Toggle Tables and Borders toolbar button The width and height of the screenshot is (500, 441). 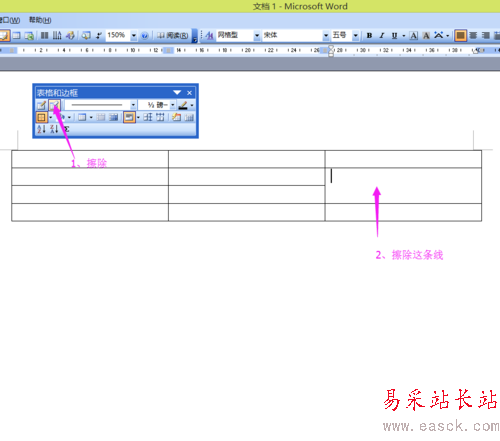pyautogui.click(x=4, y=35)
